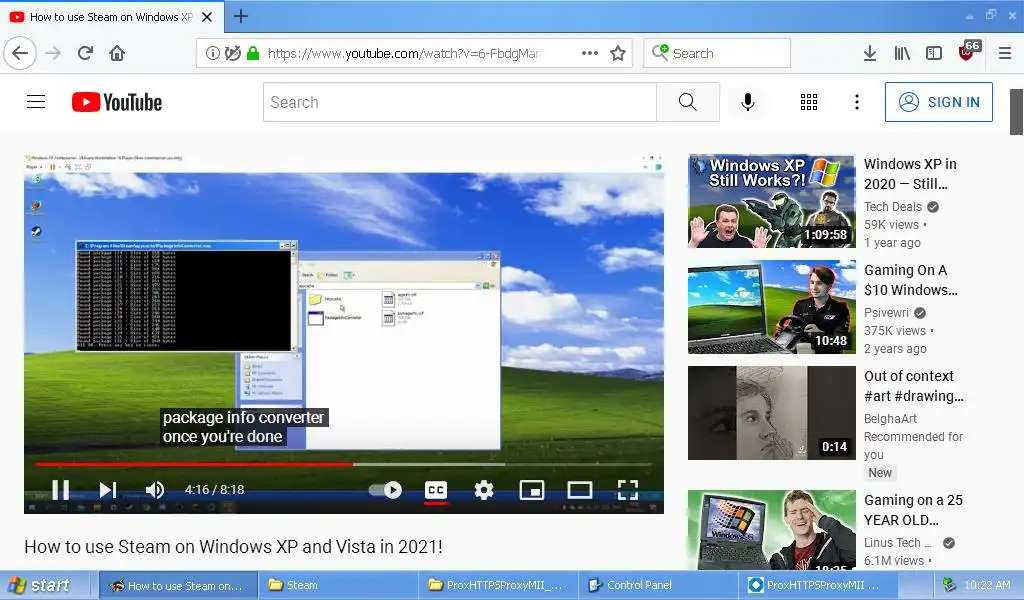Open Gaming on a 25 year old thumbnail
The image size is (1024, 600).
771,530
